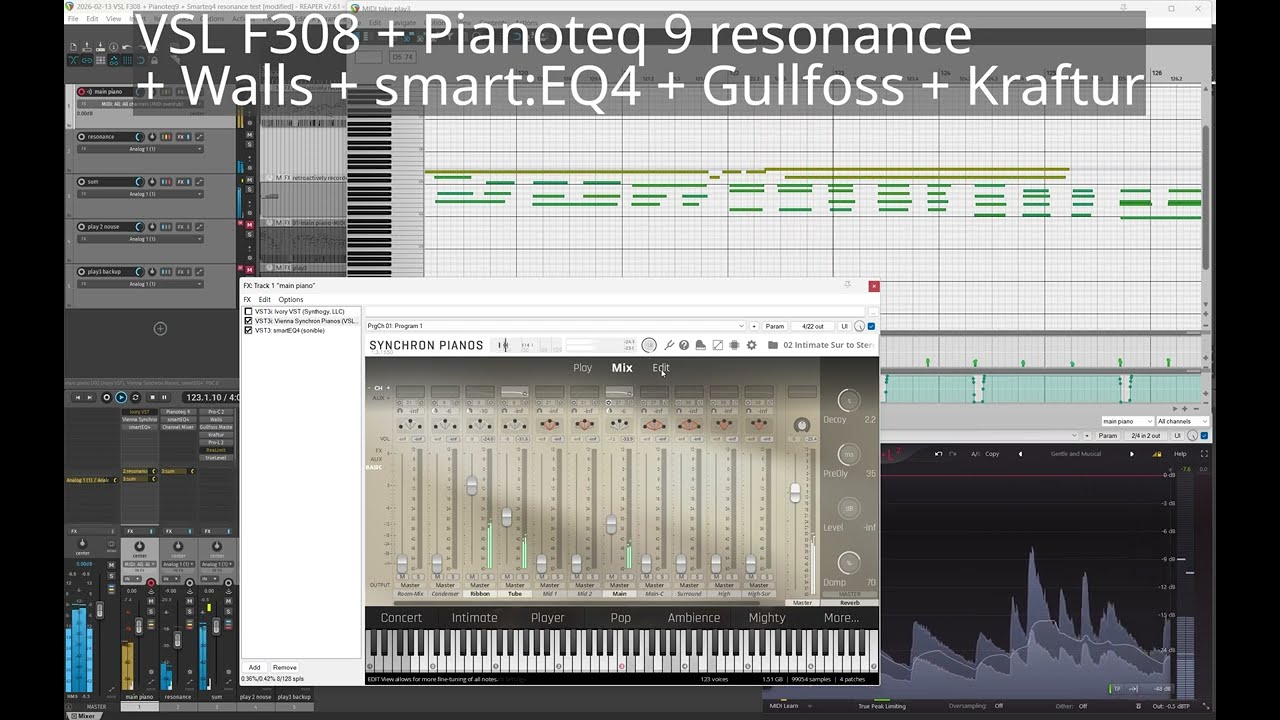Click Add button in FX window
The image size is (1280, 720).
(254, 667)
